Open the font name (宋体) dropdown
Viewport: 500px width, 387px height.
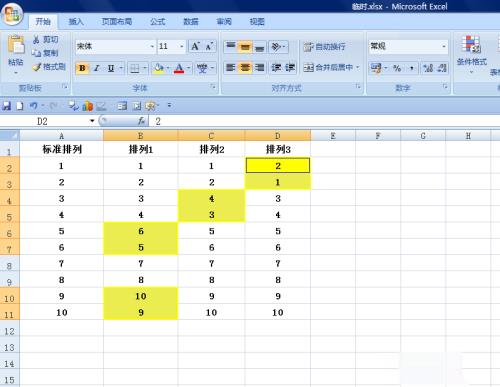152,46
